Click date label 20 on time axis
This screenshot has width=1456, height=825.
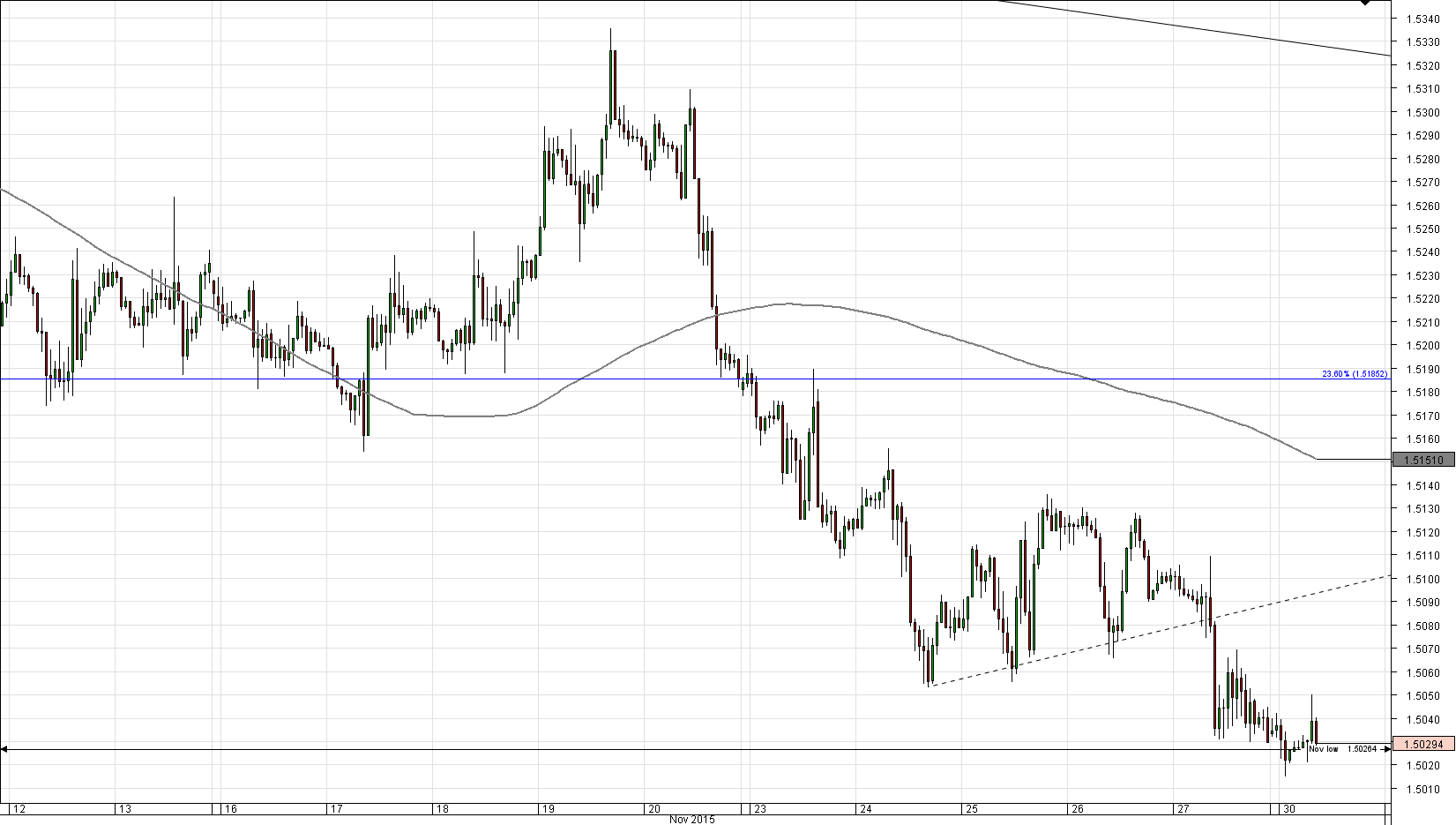[653, 808]
